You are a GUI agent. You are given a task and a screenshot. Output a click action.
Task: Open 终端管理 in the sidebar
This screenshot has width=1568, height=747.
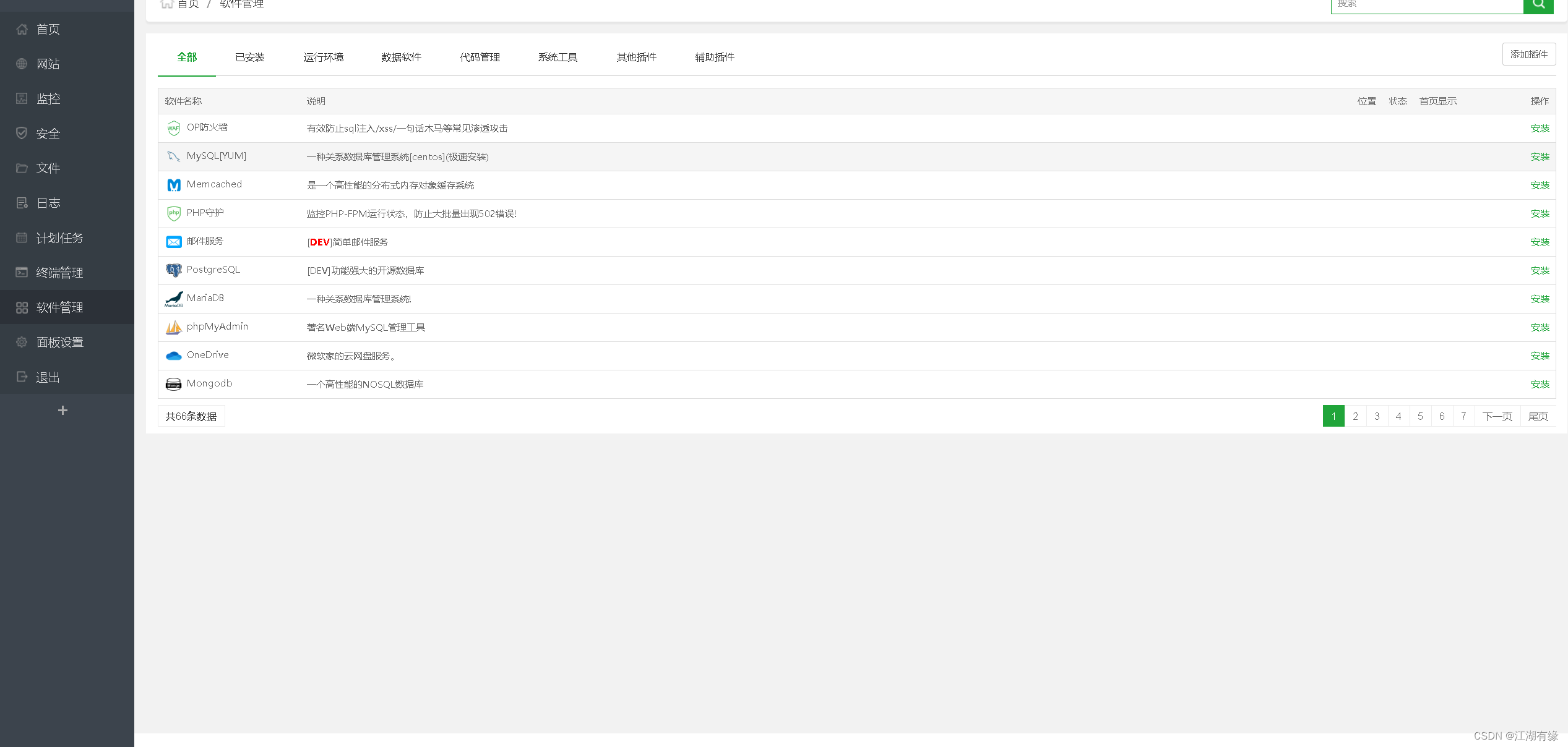(x=59, y=273)
